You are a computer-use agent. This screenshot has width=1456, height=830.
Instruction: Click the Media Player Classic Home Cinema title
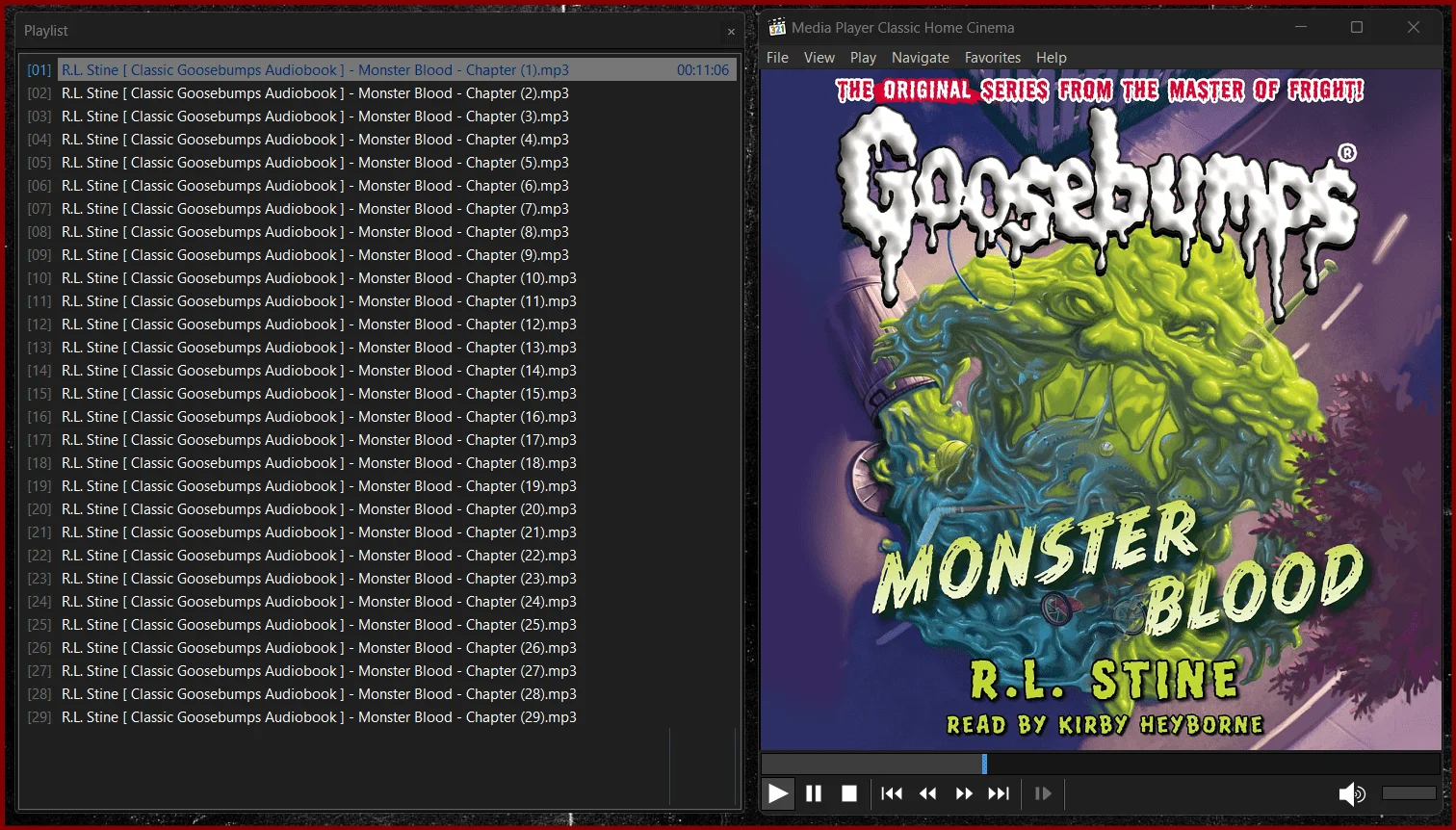(x=903, y=28)
